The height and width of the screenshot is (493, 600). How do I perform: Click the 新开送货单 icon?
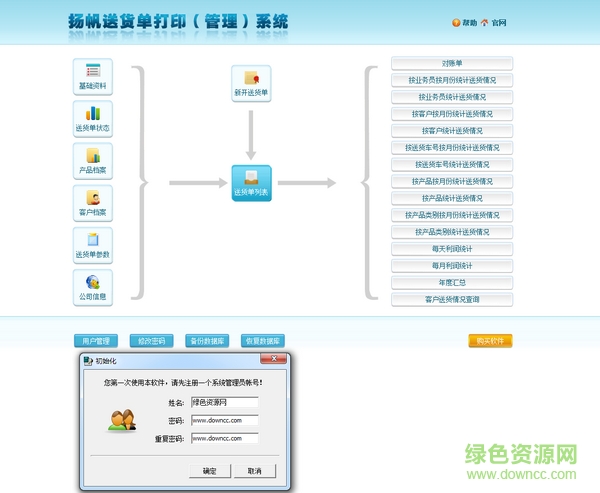[251, 83]
